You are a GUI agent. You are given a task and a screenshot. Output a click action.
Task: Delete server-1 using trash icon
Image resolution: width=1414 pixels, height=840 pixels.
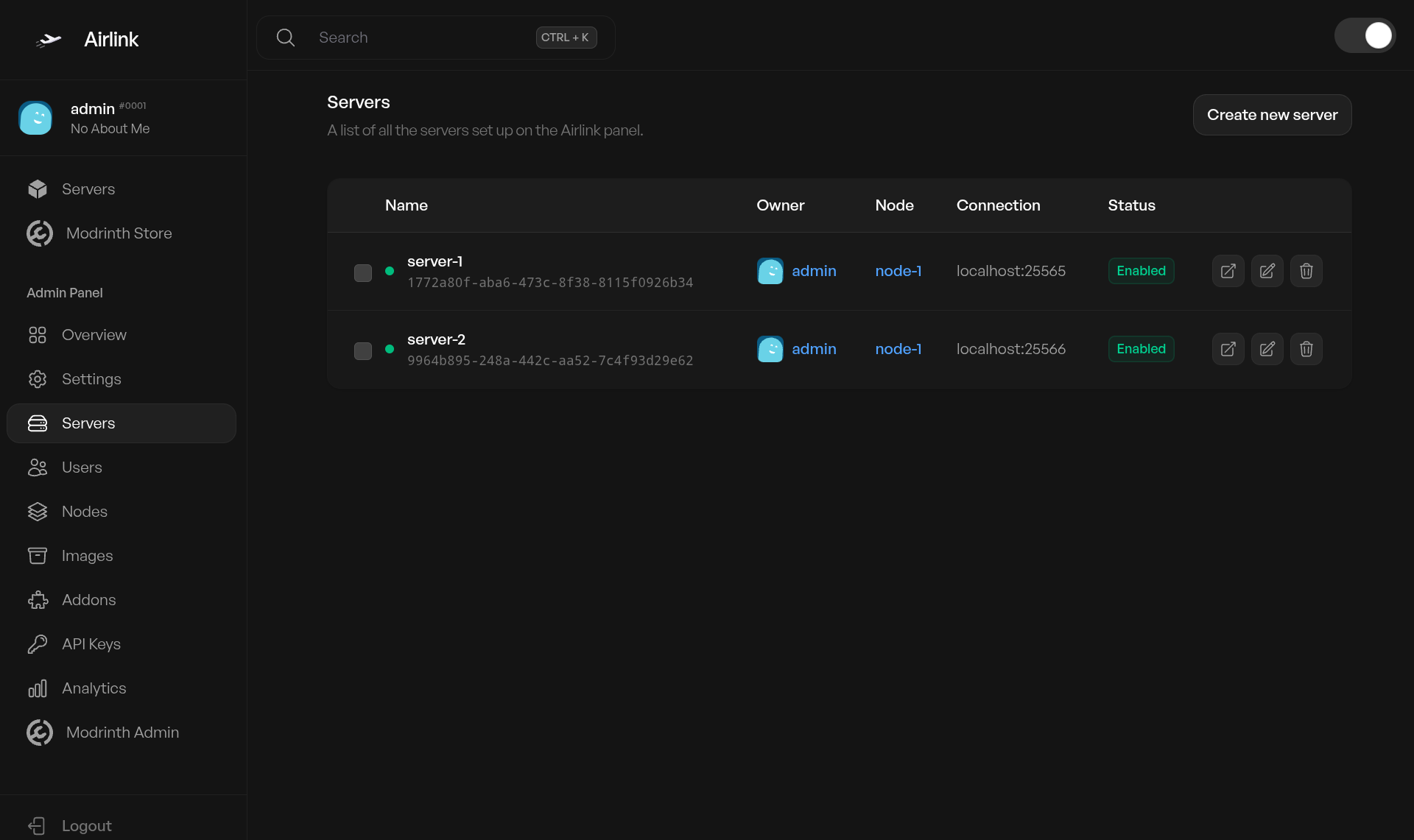click(1306, 271)
